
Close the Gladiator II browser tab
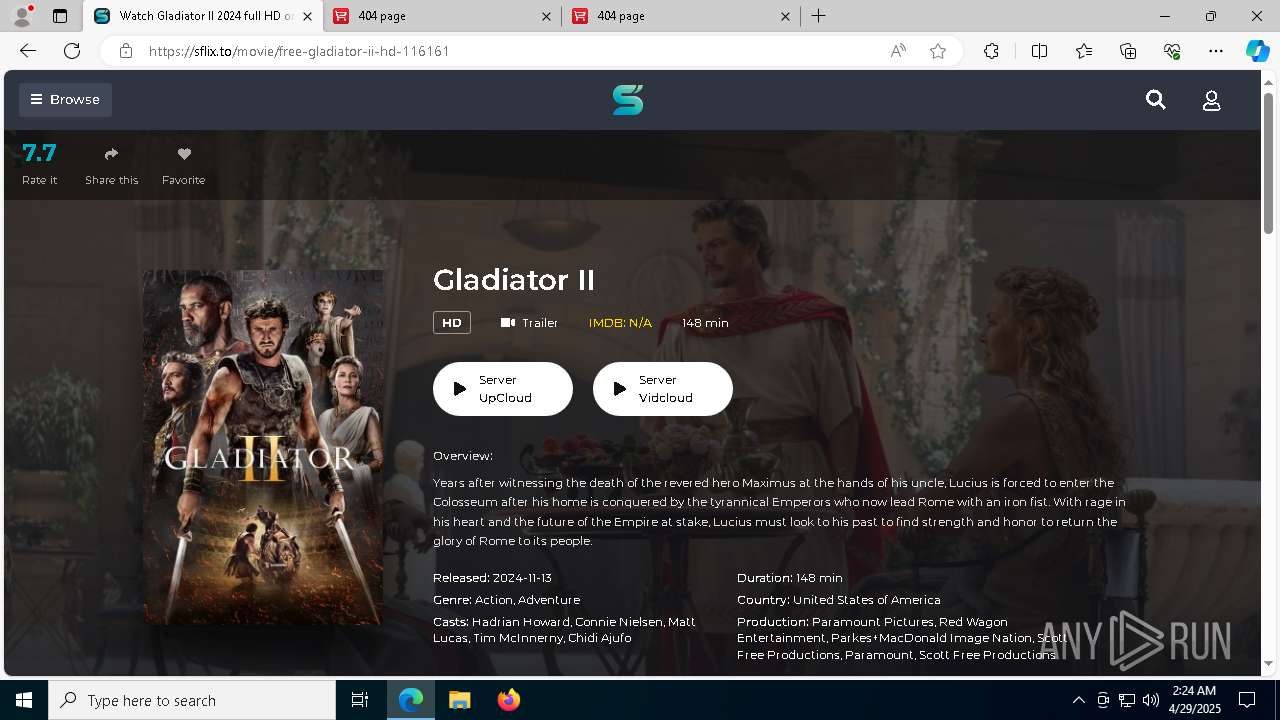pyautogui.click(x=307, y=16)
